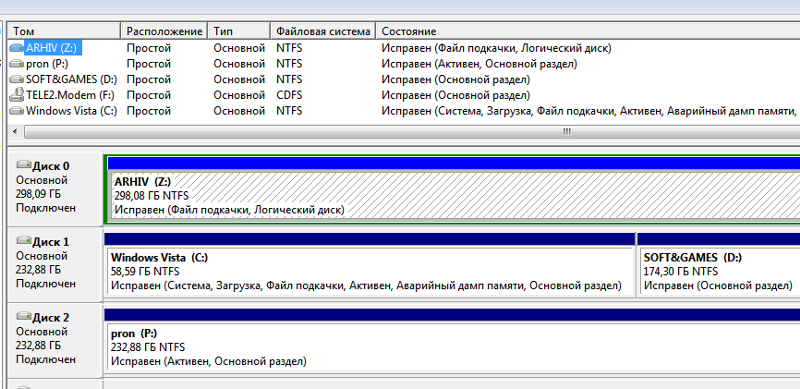
Task: Click the Диск 0 disk icon
Action: [23, 165]
